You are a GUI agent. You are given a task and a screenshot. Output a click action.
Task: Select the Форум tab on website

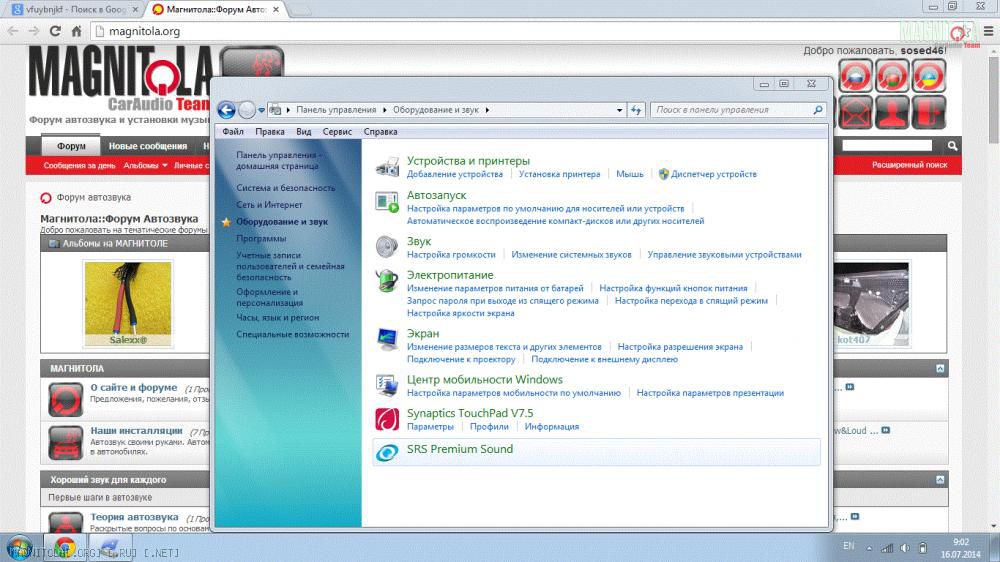(71, 145)
